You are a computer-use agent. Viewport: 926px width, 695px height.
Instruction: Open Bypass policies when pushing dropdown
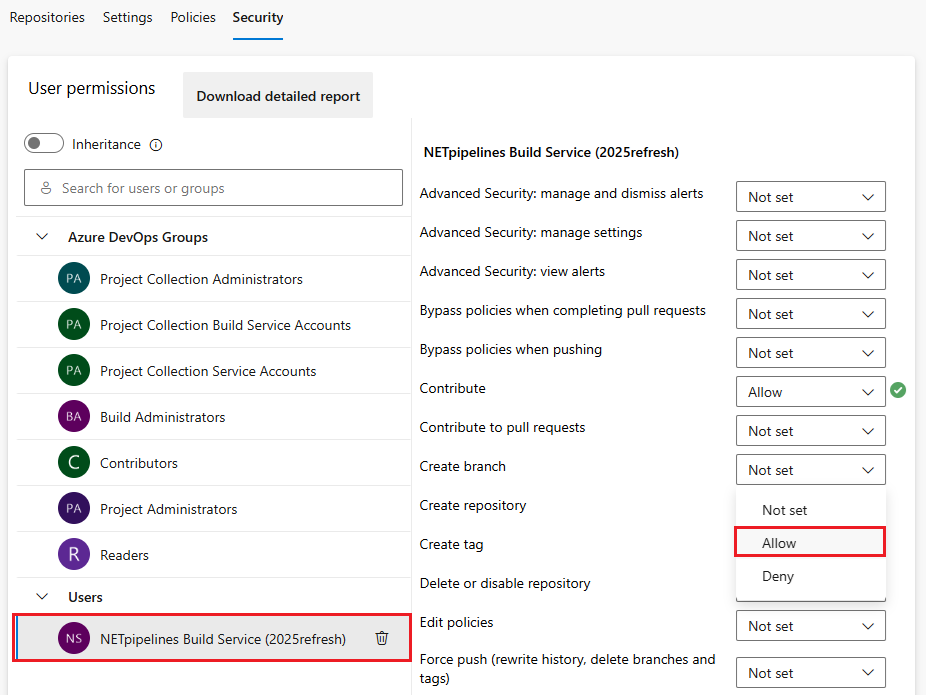click(810, 353)
